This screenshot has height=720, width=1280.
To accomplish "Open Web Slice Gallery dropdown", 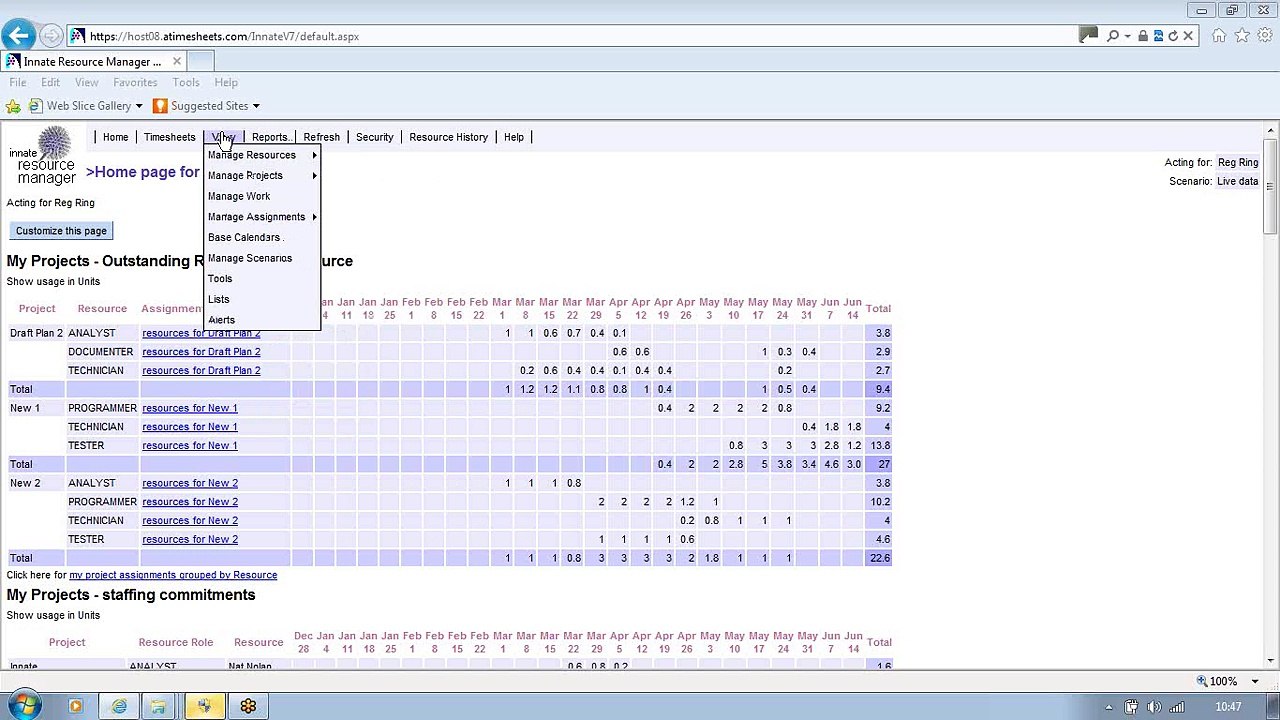I will tap(138, 106).
